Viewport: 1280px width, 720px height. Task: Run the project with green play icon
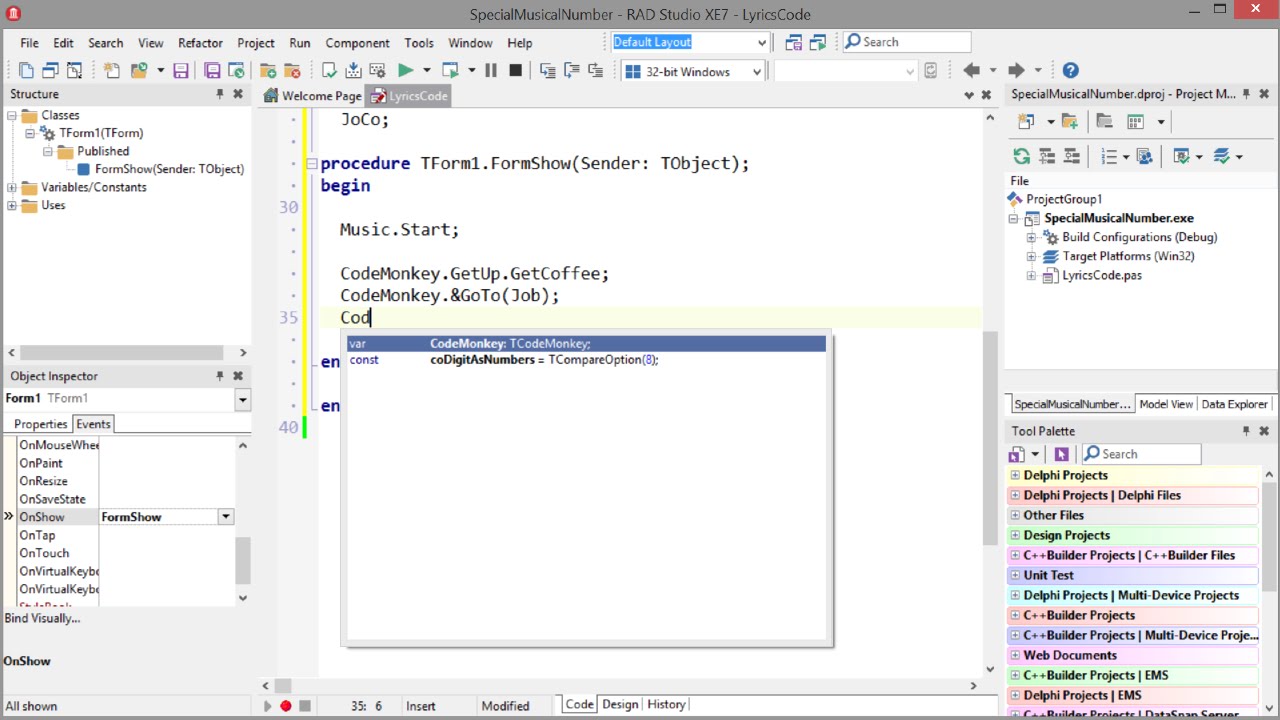point(405,71)
